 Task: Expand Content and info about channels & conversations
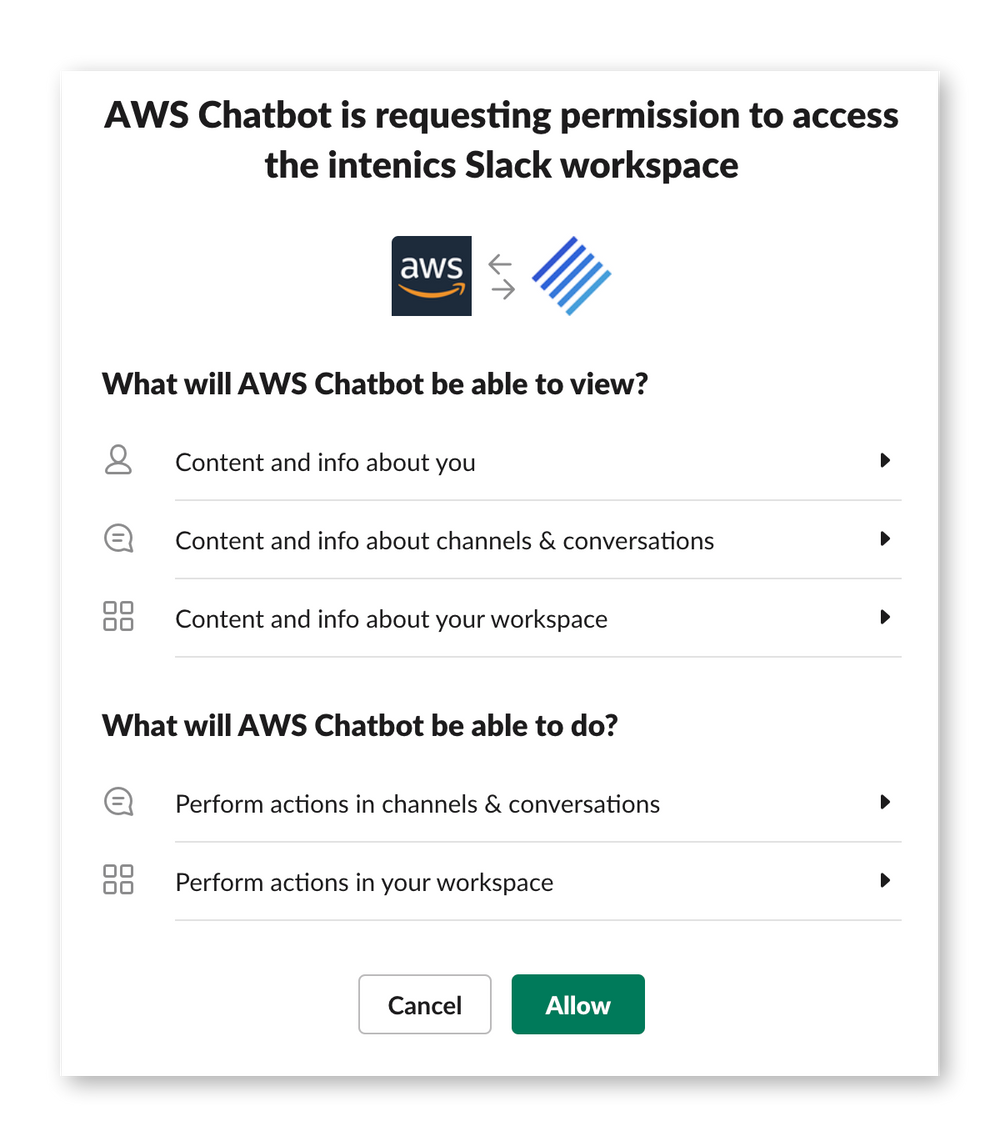(x=885, y=538)
